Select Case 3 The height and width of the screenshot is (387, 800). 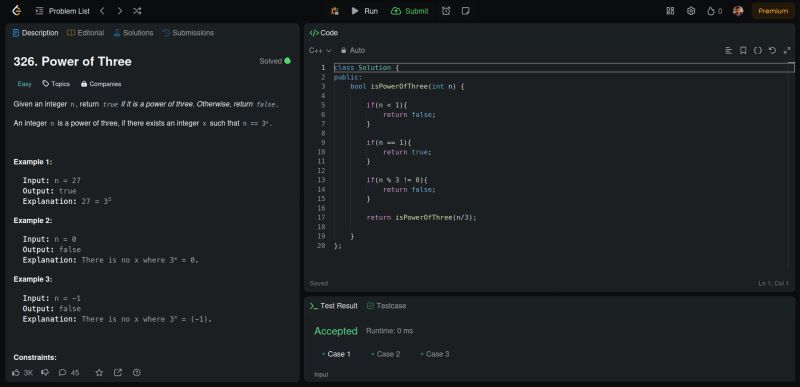pos(435,354)
